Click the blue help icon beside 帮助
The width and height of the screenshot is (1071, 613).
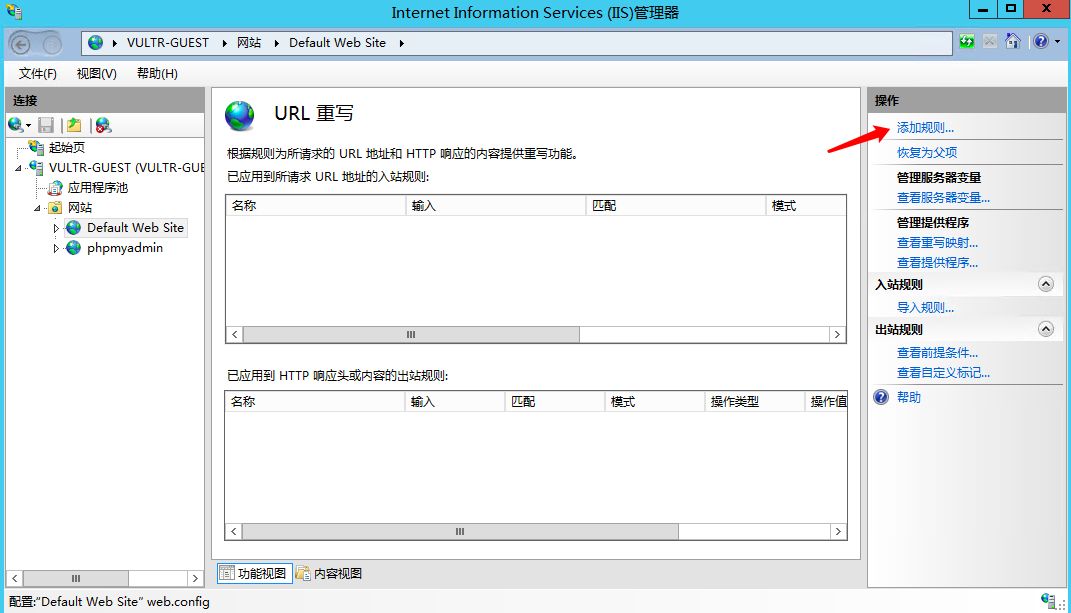tap(881, 397)
